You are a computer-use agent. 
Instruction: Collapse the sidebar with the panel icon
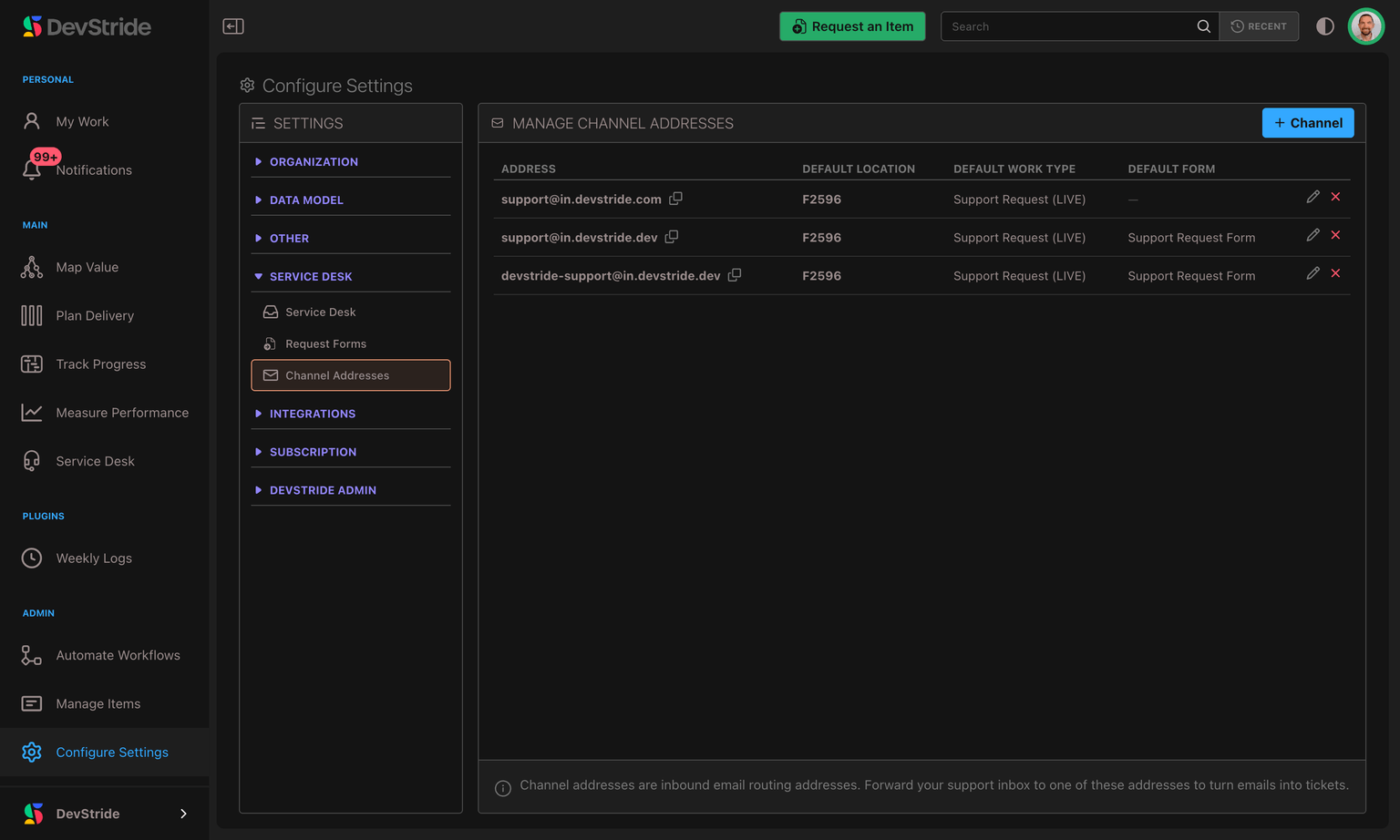click(x=233, y=26)
